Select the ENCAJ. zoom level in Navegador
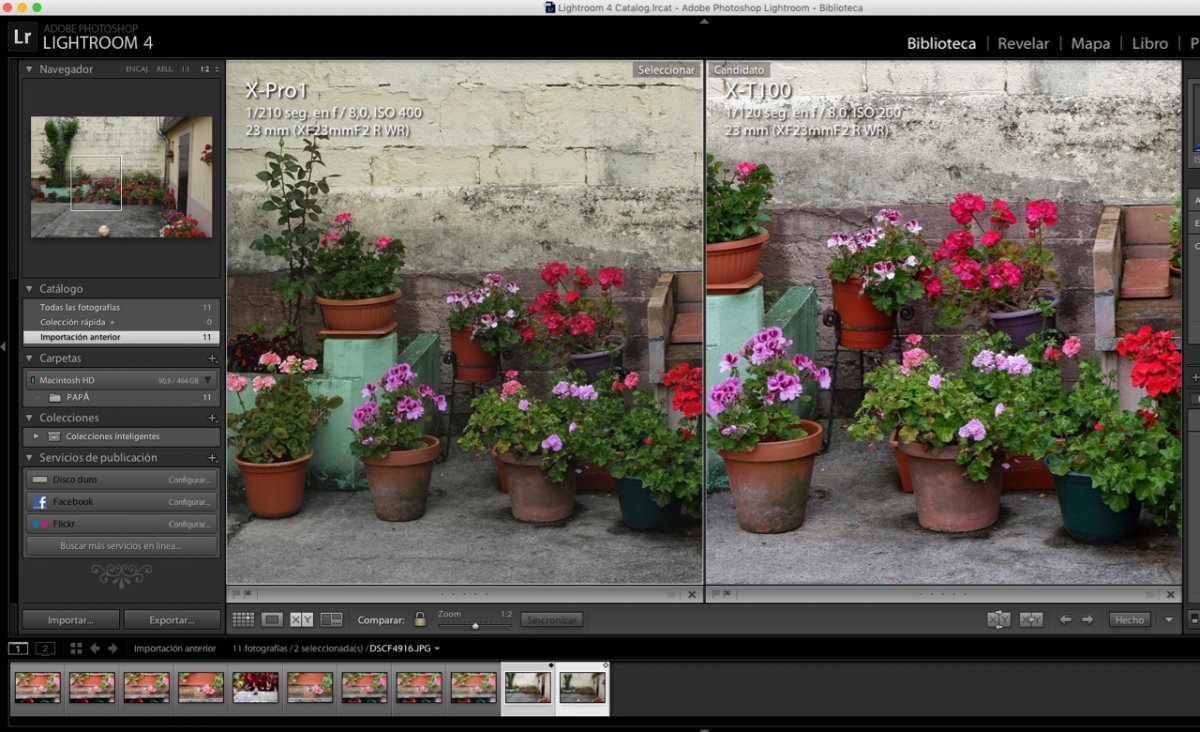The width and height of the screenshot is (1200, 732). point(137,69)
